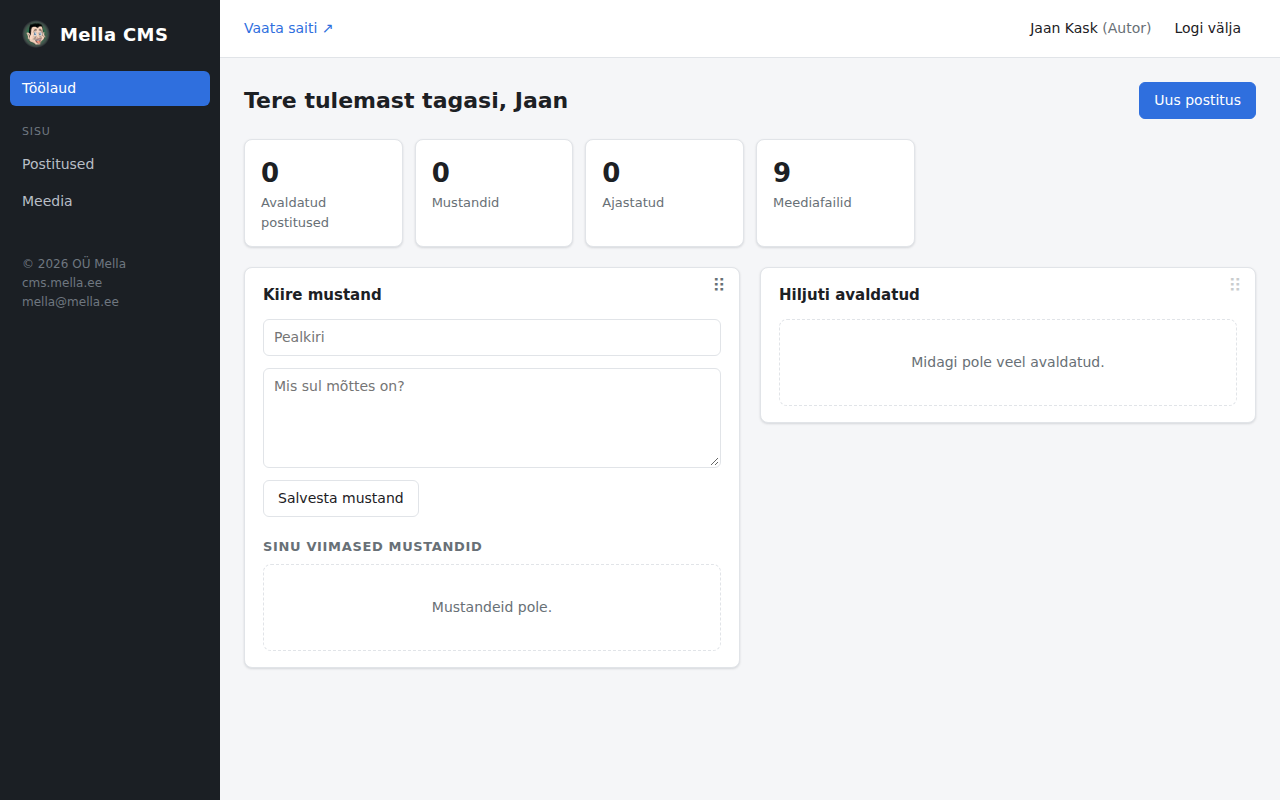Open the Mustandid stat card
The height and width of the screenshot is (800, 1280).
tap(494, 193)
